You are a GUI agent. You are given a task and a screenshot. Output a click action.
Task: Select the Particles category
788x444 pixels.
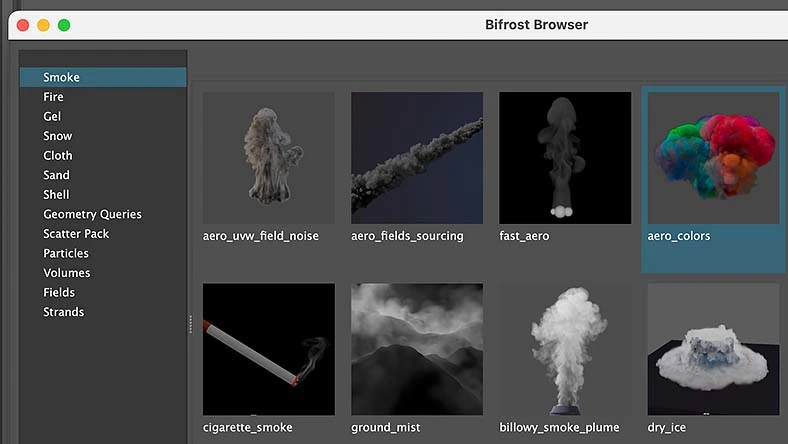103,253
